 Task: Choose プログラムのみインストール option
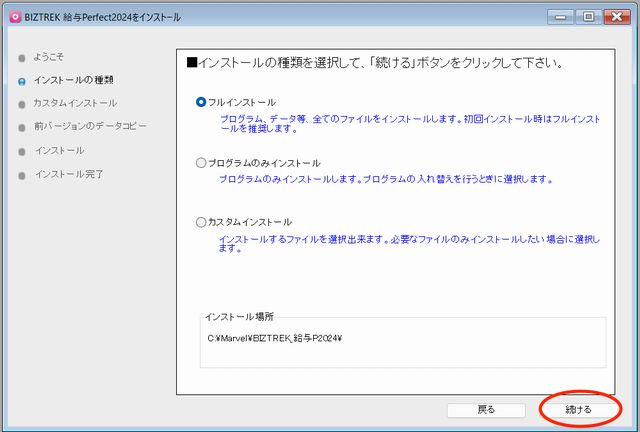[200, 163]
